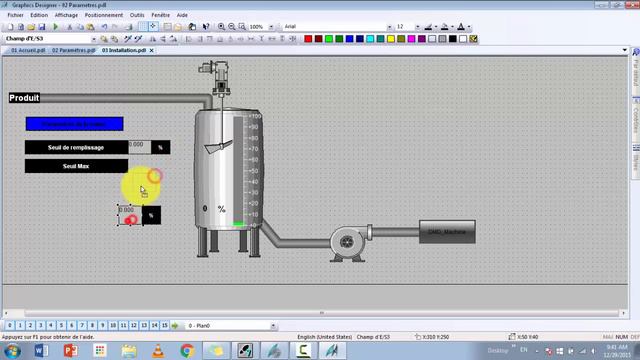The width and height of the screenshot is (640, 360).
Task: Click the Undo arrow icon
Action: point(104,27)
